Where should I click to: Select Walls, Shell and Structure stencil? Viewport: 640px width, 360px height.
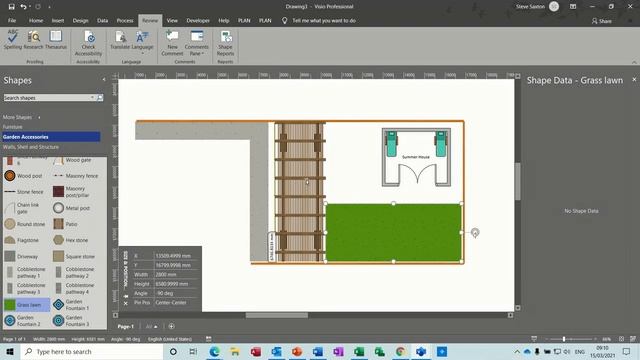(x=31, y=147)
